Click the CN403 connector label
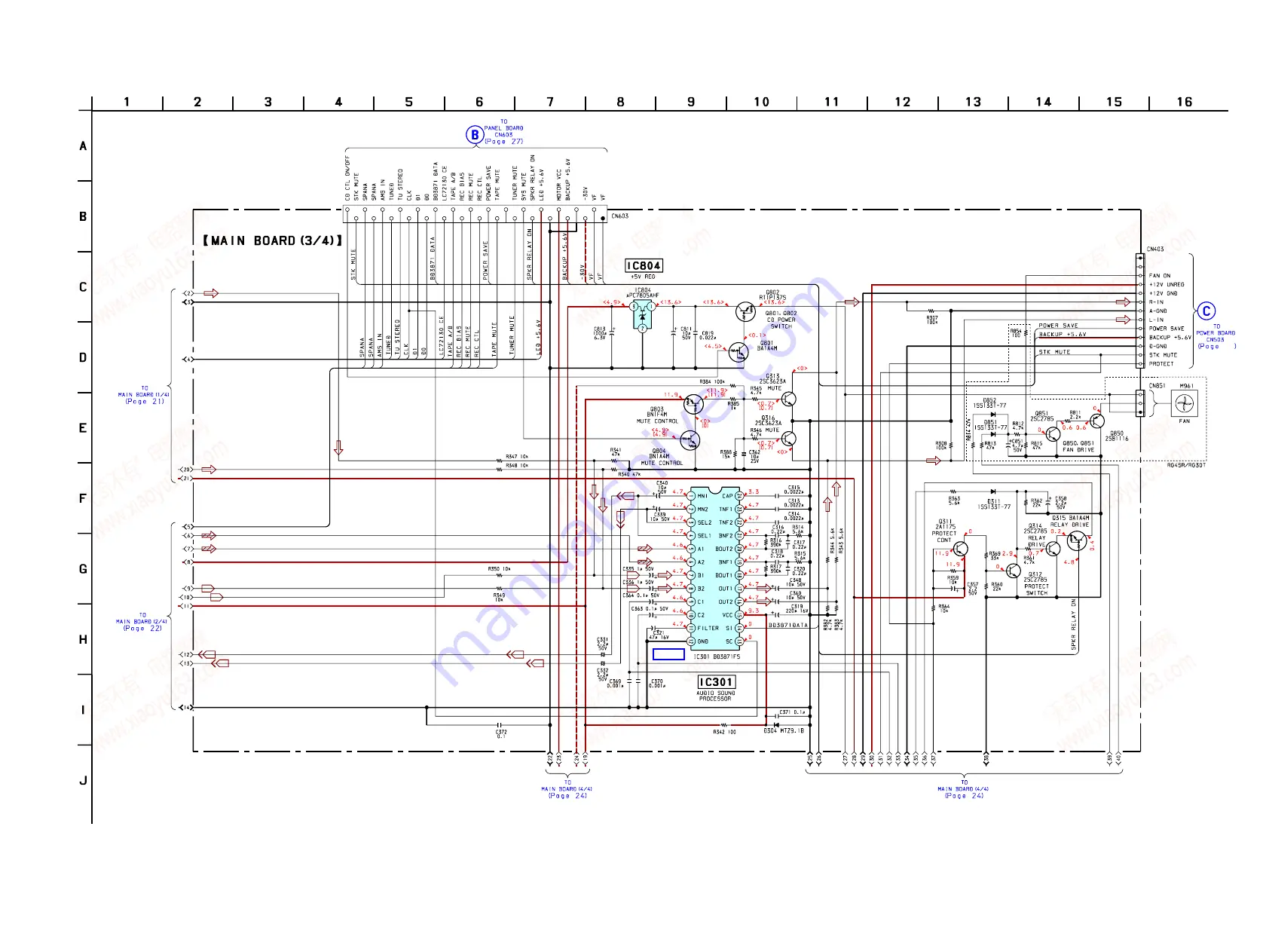 coord(1154,249)
